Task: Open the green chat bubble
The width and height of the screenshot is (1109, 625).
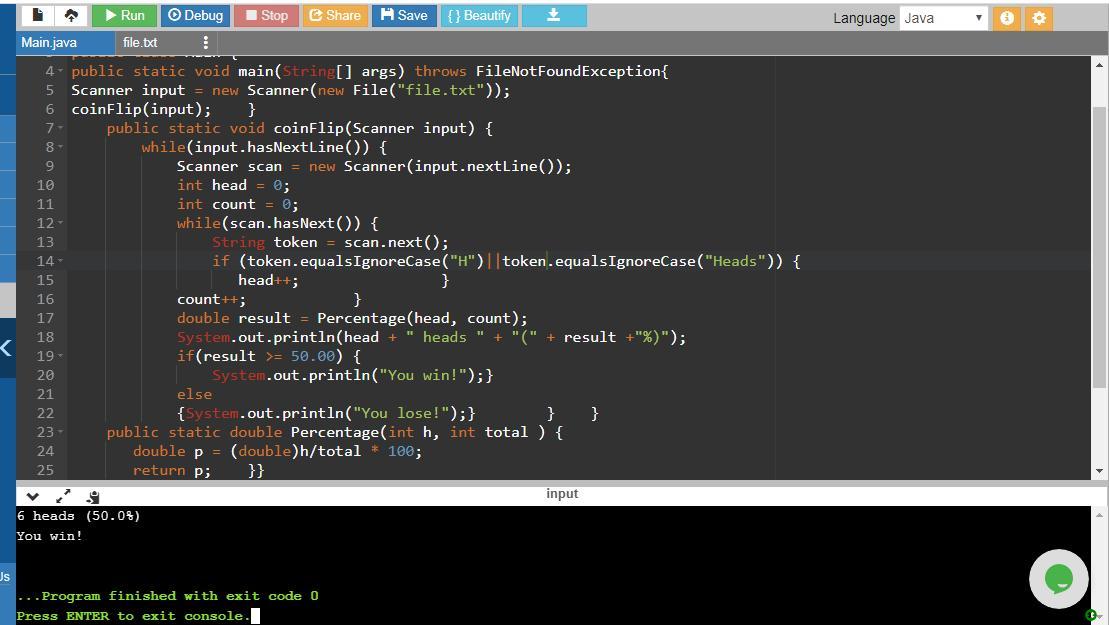Action: [x=1058, y=578]
